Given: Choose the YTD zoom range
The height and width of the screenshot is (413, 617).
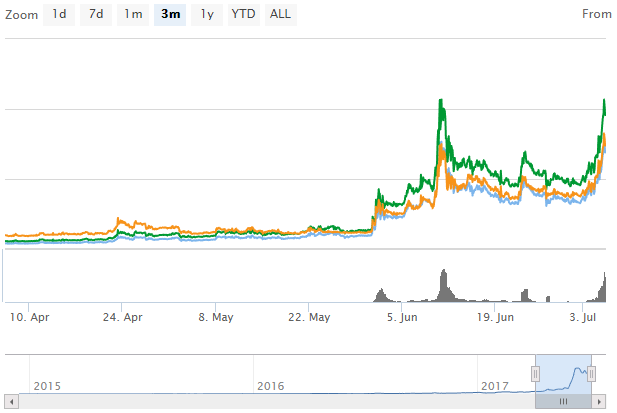Looking at the screenshot, I should click(244, 15).
